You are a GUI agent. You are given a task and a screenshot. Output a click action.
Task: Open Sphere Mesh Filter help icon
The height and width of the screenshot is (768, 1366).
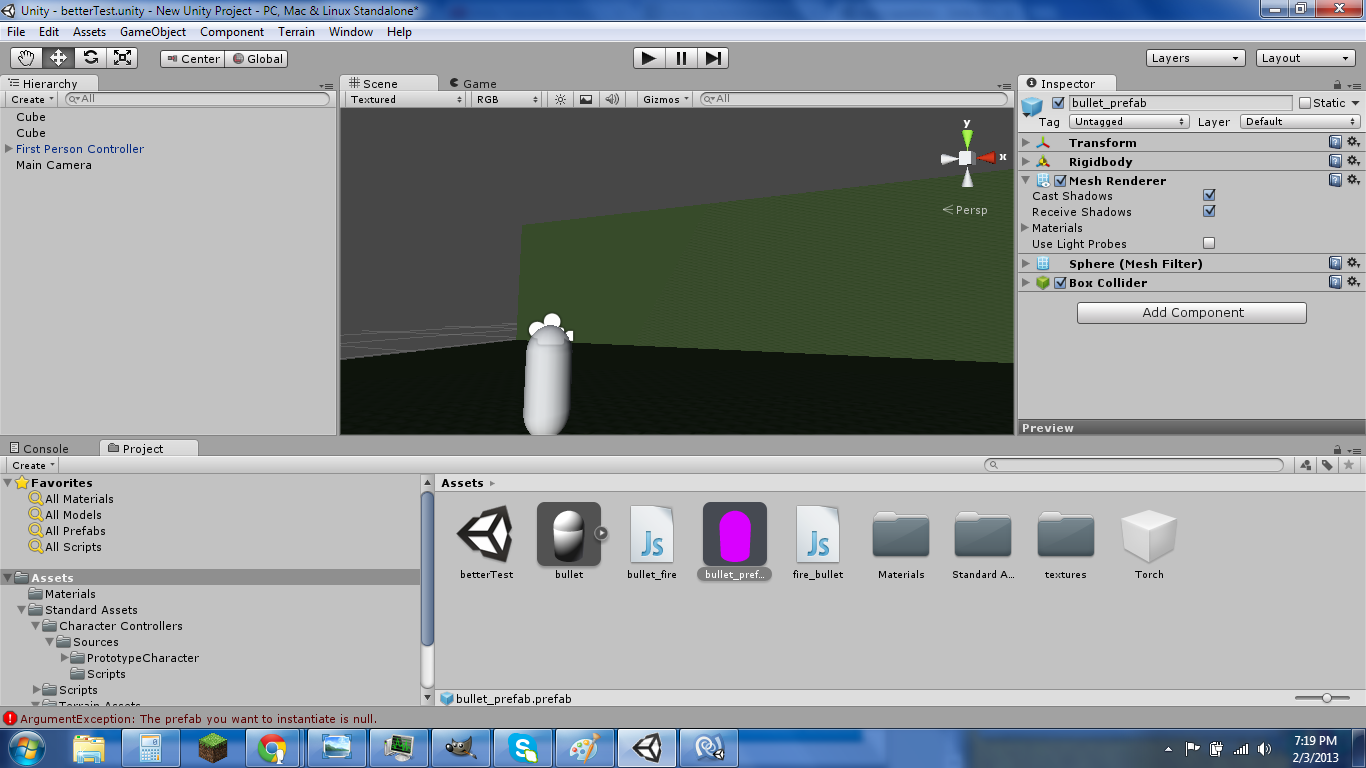coord(1335,264)
